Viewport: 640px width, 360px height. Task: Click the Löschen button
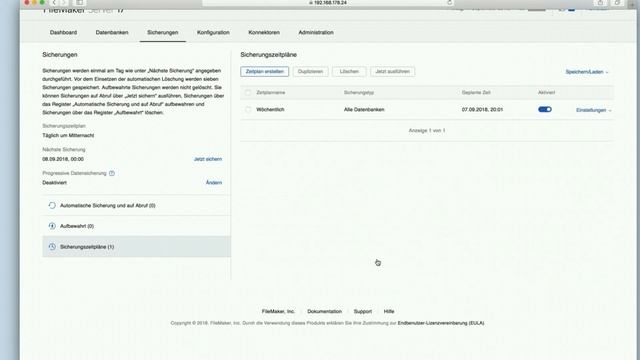point(349,71)
